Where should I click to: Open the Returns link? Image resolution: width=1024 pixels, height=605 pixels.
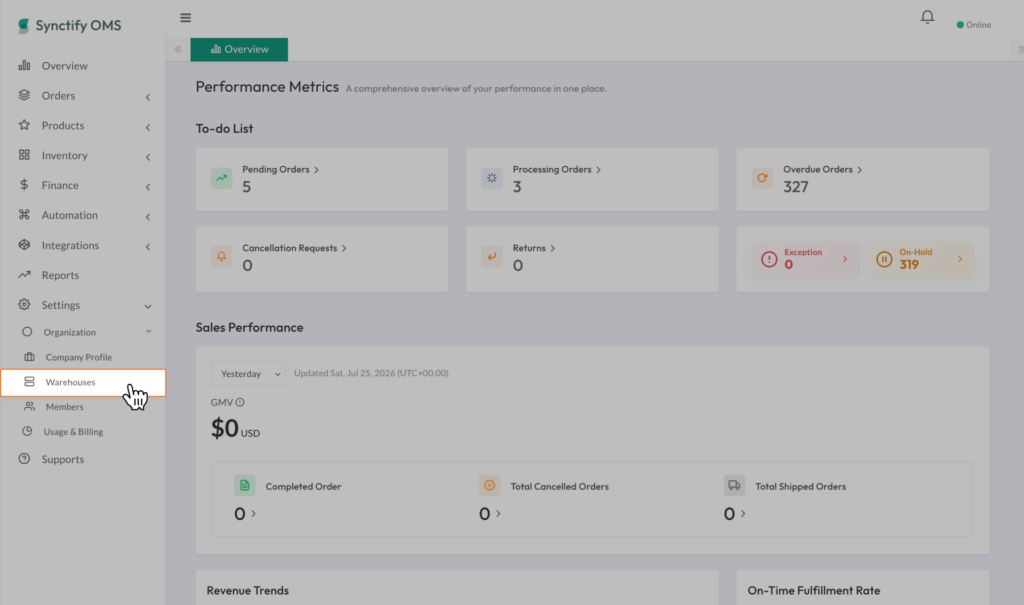tap(534, 248)
